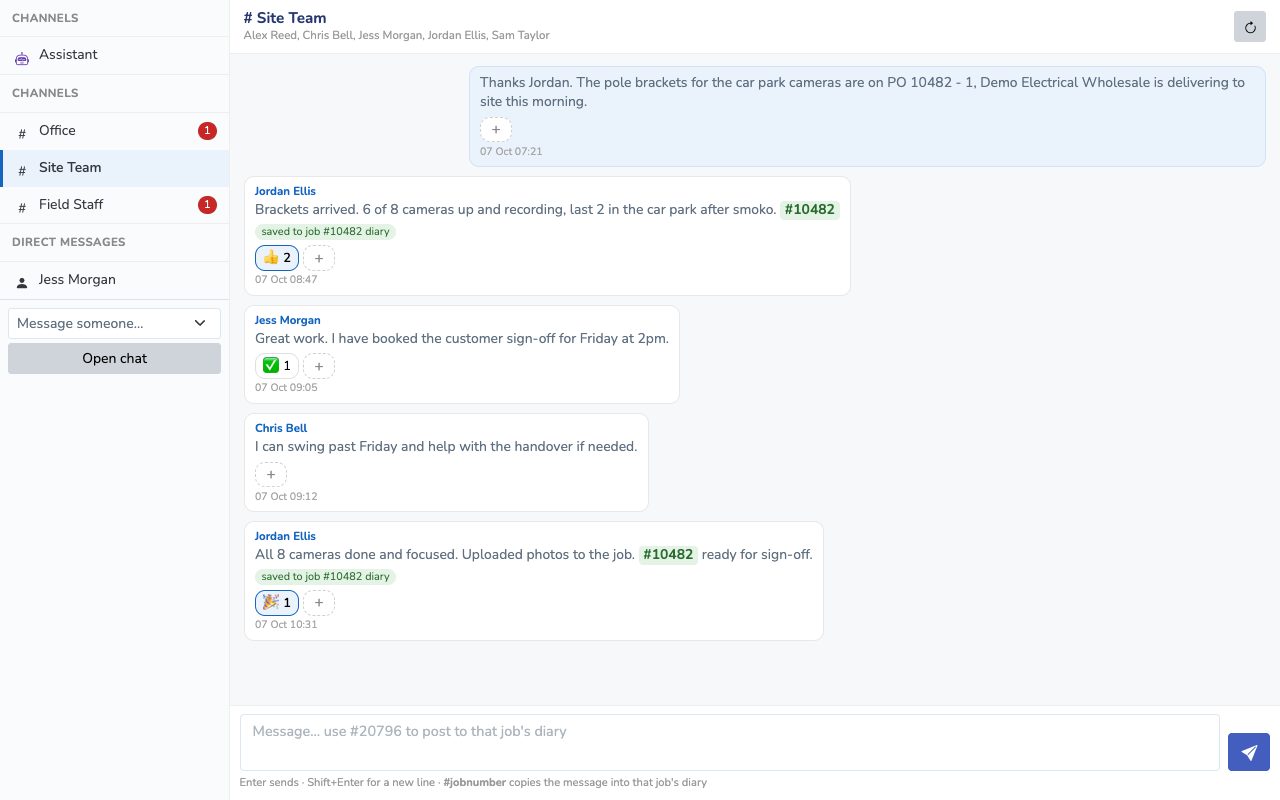Open job #10482 tag in 'Brackets arrived' message
This screenshot has height=800, width=1280.
click(x=809, y=210)
